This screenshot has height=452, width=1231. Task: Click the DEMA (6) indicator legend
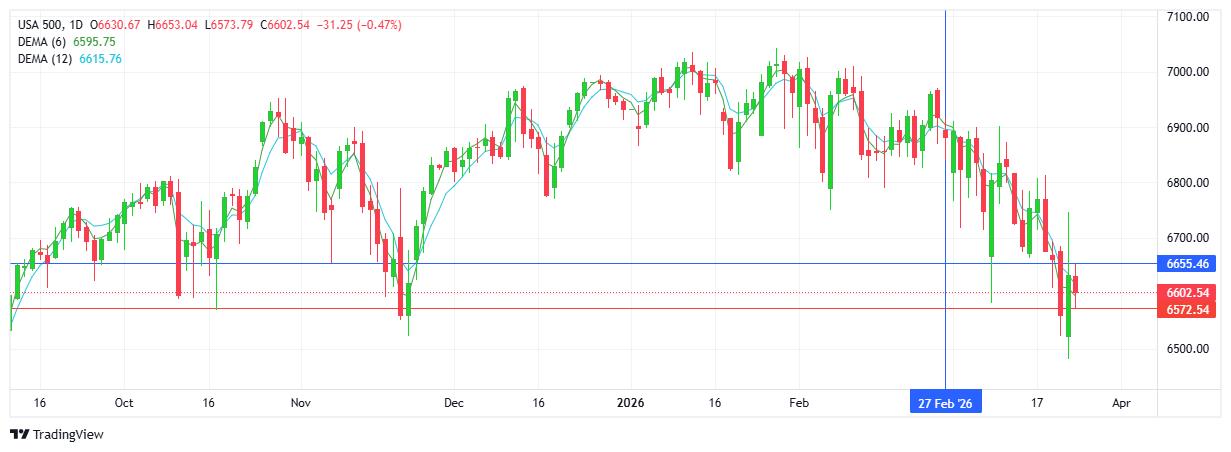pos(46,42)
